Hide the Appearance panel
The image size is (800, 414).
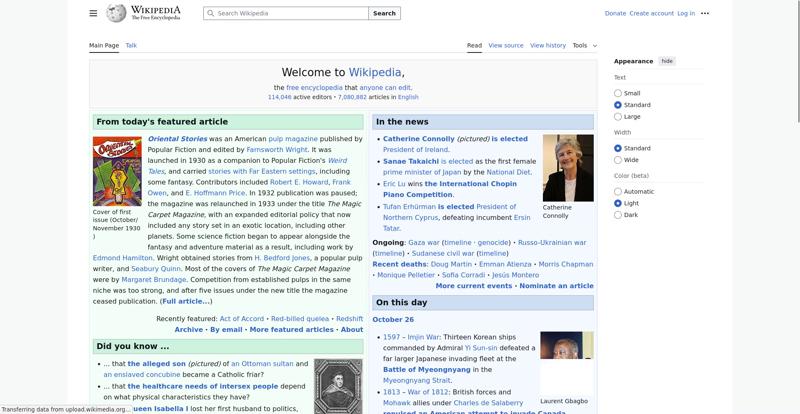coord(667,61)
